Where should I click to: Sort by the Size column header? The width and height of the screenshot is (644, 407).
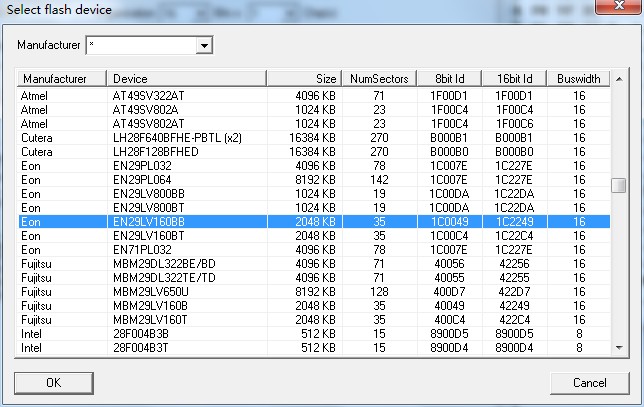pyautogui.click(x=304, y=78)
